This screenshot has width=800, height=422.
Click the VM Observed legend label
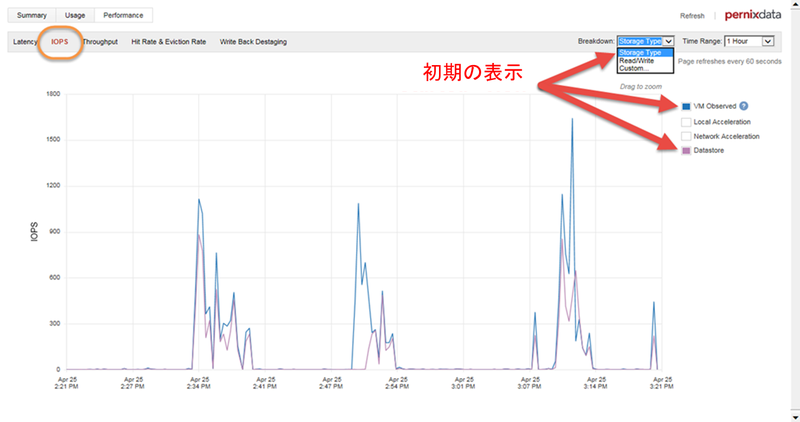point(715,106)
